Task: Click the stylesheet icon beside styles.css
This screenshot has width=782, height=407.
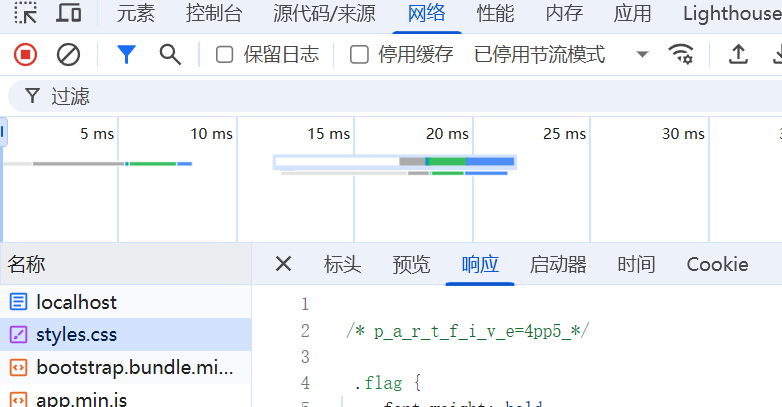Action: (18, 335)
